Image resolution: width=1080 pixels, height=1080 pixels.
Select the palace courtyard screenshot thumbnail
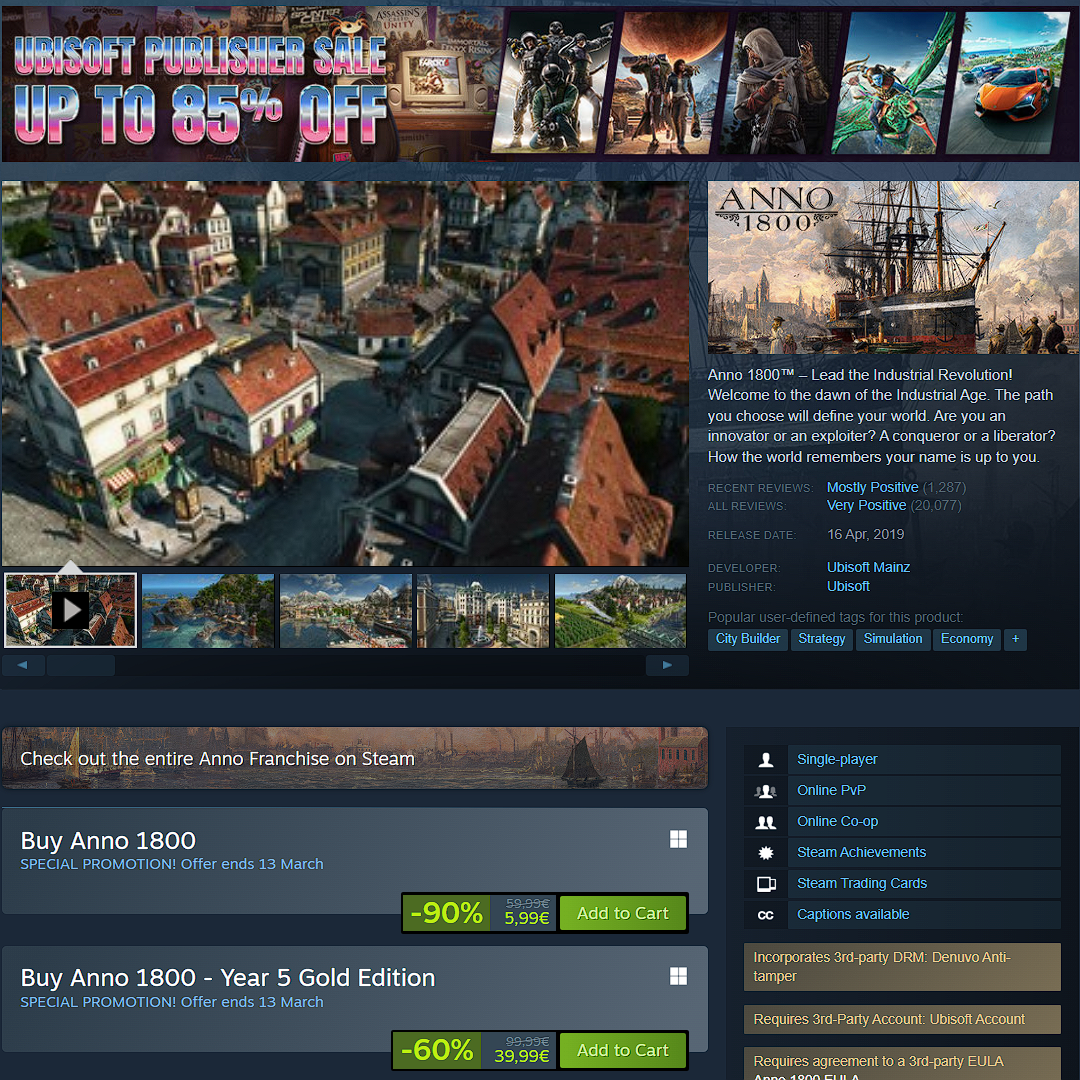tap(483, 610)
